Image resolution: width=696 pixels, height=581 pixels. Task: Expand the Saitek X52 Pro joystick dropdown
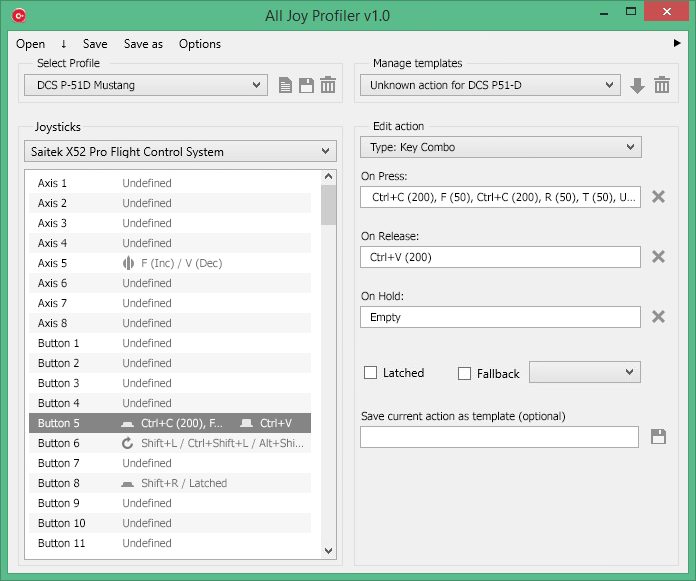pos(180,152)
